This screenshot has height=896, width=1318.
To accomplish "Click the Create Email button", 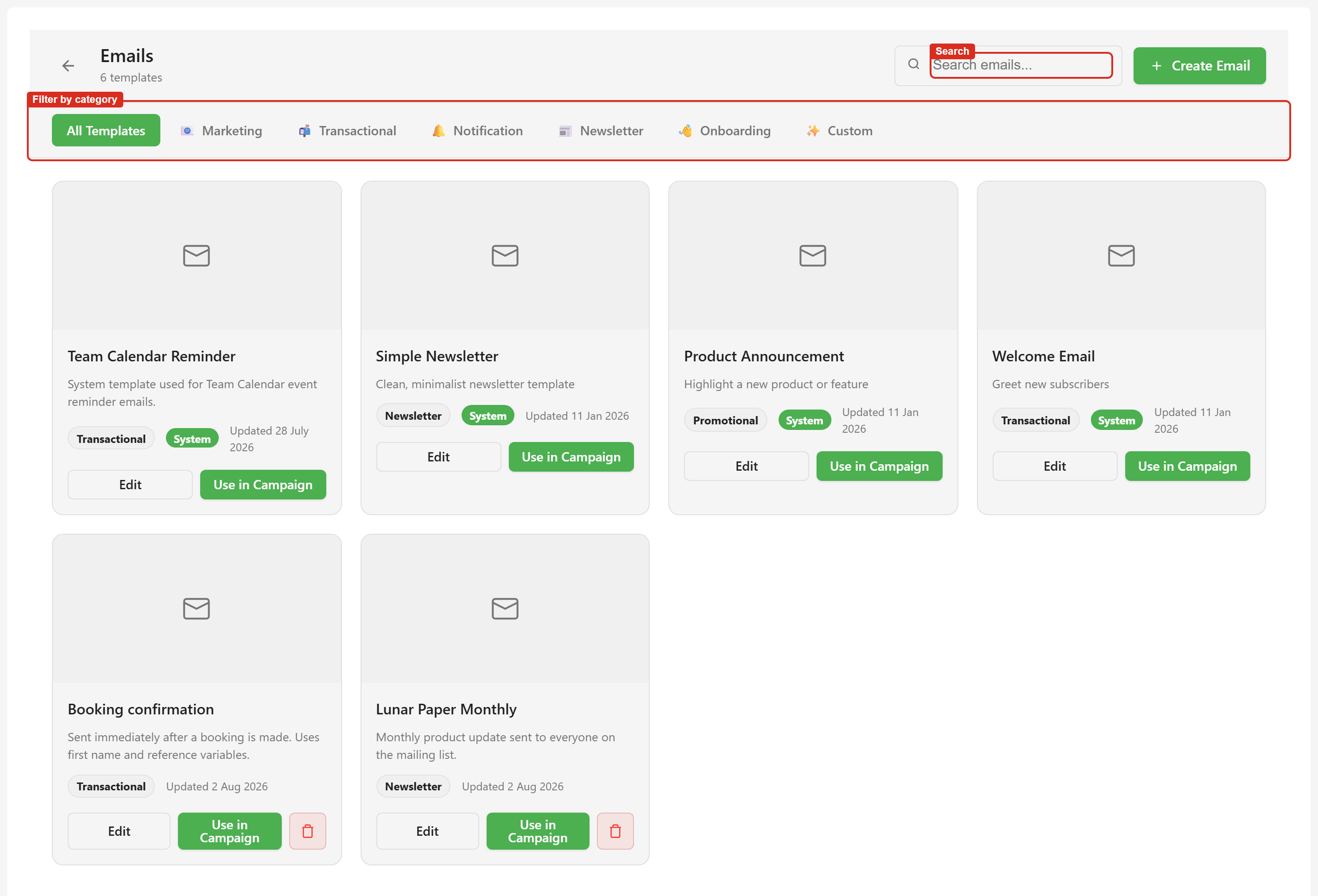I will (x=1199, y=66).
